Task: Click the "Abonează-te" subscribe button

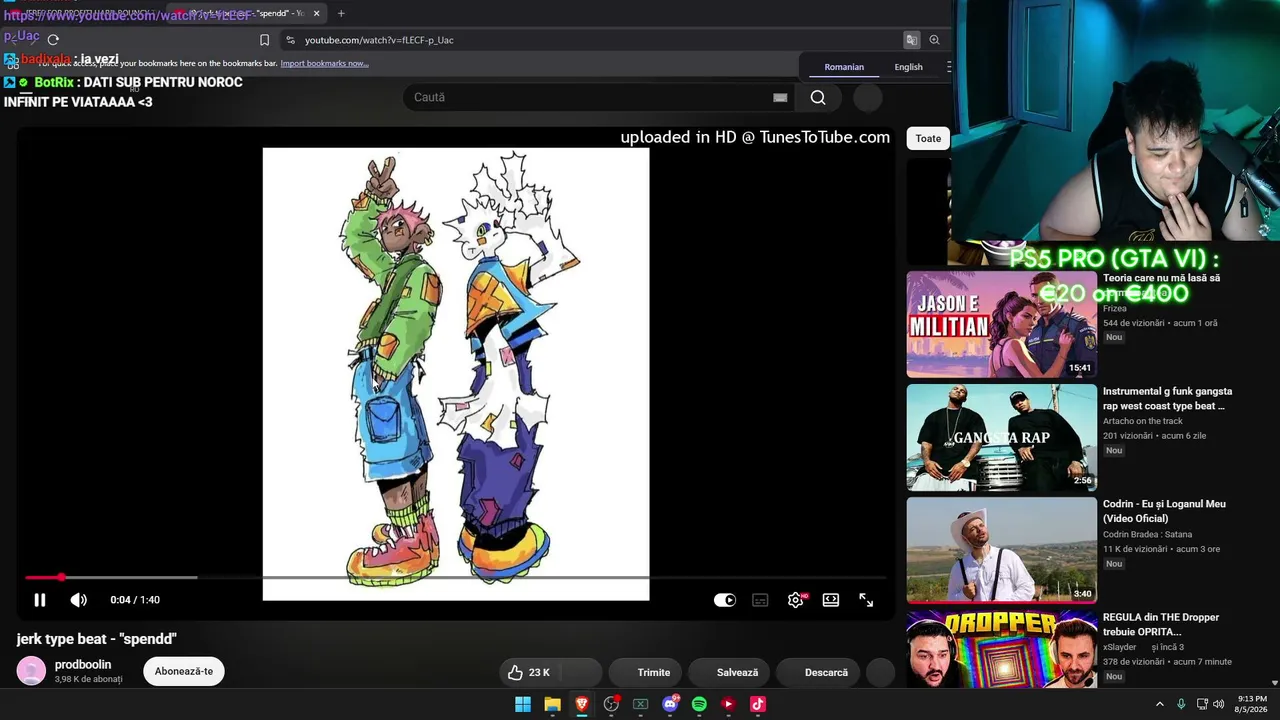Action: (184, 671)
